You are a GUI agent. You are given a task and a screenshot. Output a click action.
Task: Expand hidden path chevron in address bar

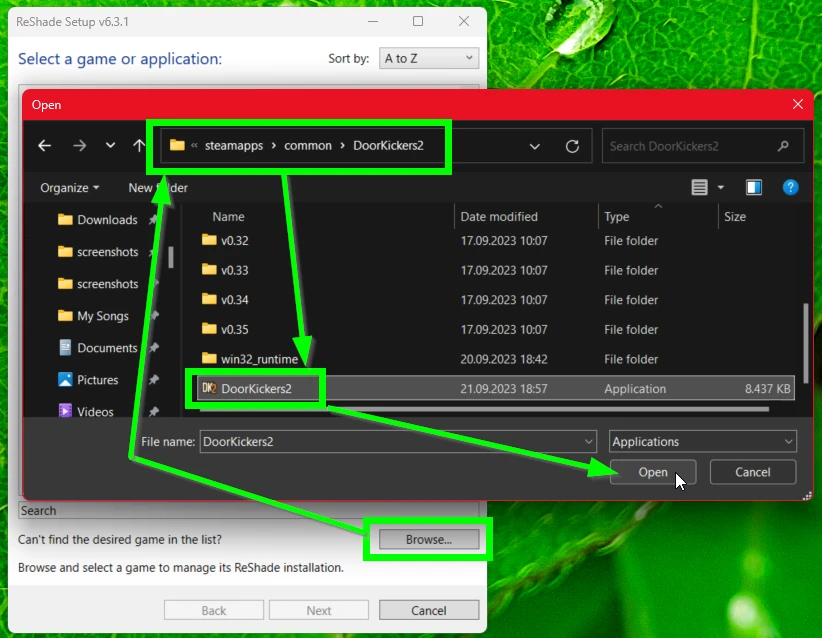point(194,145)
